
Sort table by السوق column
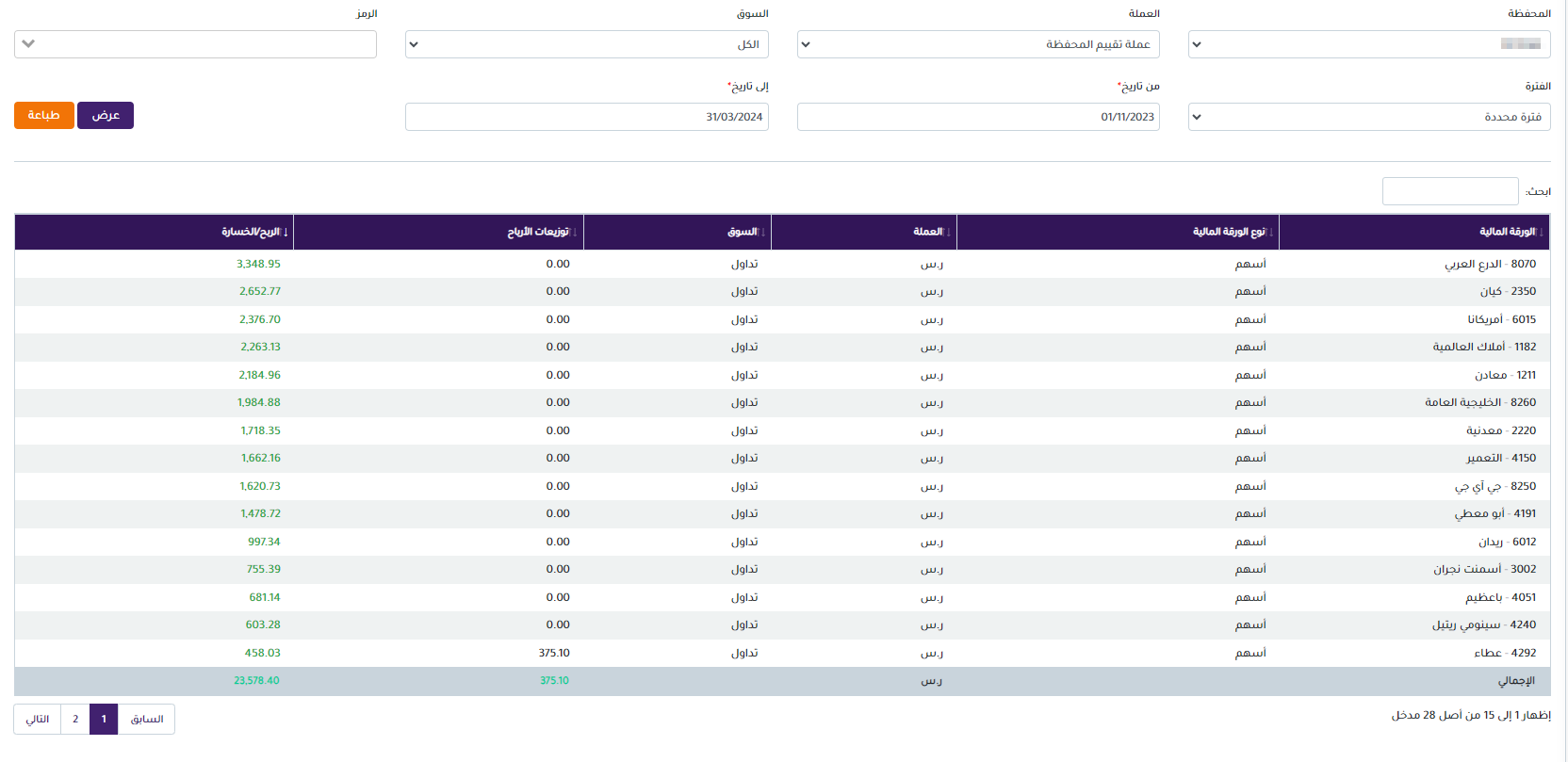pos(742,232)
